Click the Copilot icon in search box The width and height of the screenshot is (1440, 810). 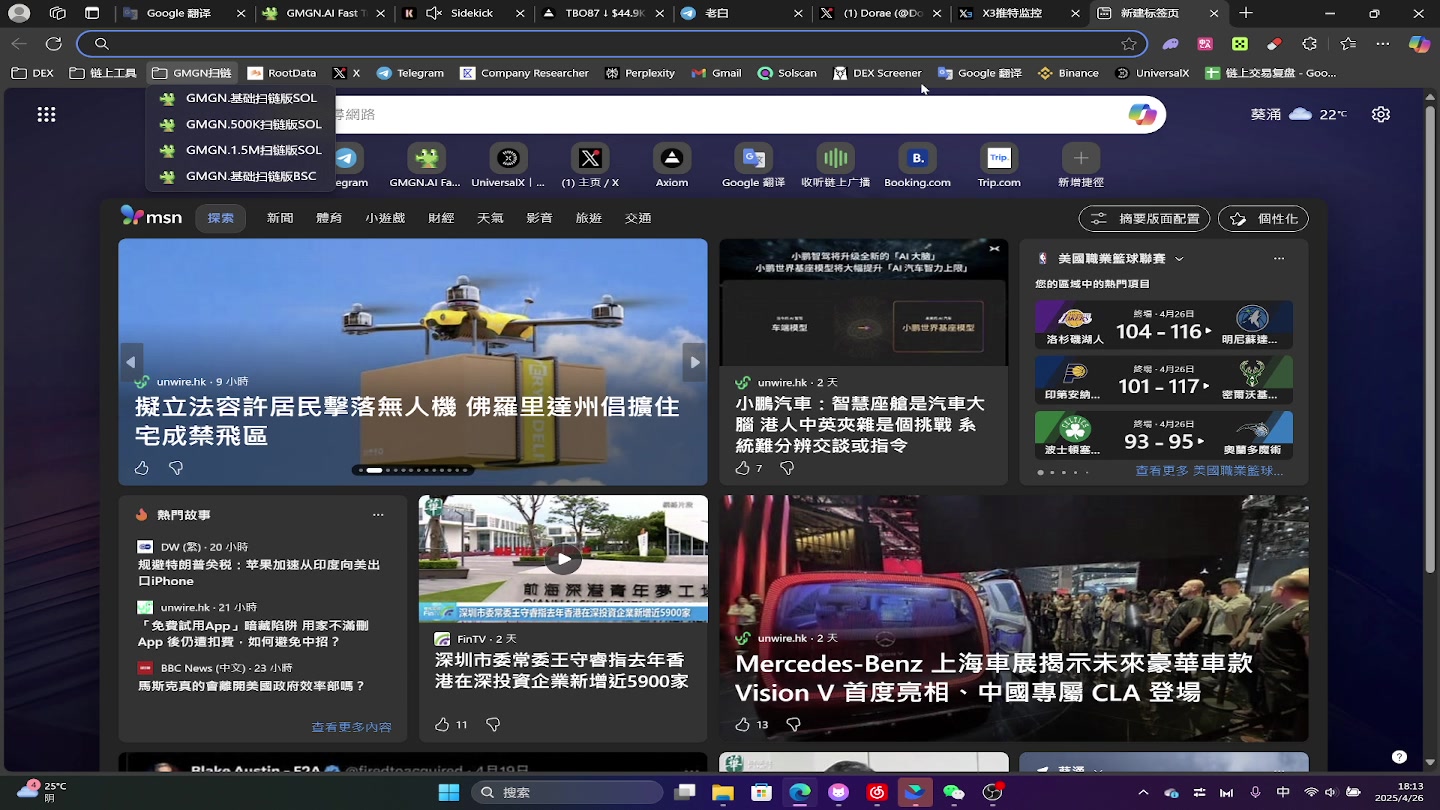point(1142,114)
